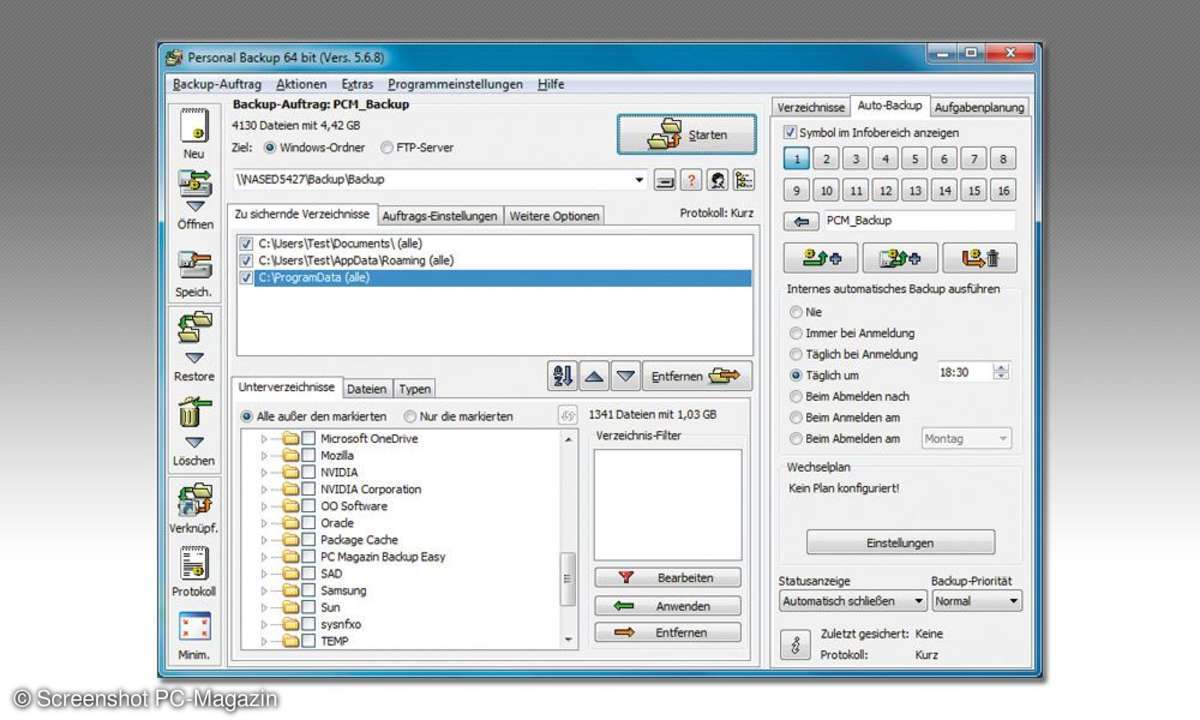
Task: Select Nur die markierten radio button
Action: pos(409,416)
